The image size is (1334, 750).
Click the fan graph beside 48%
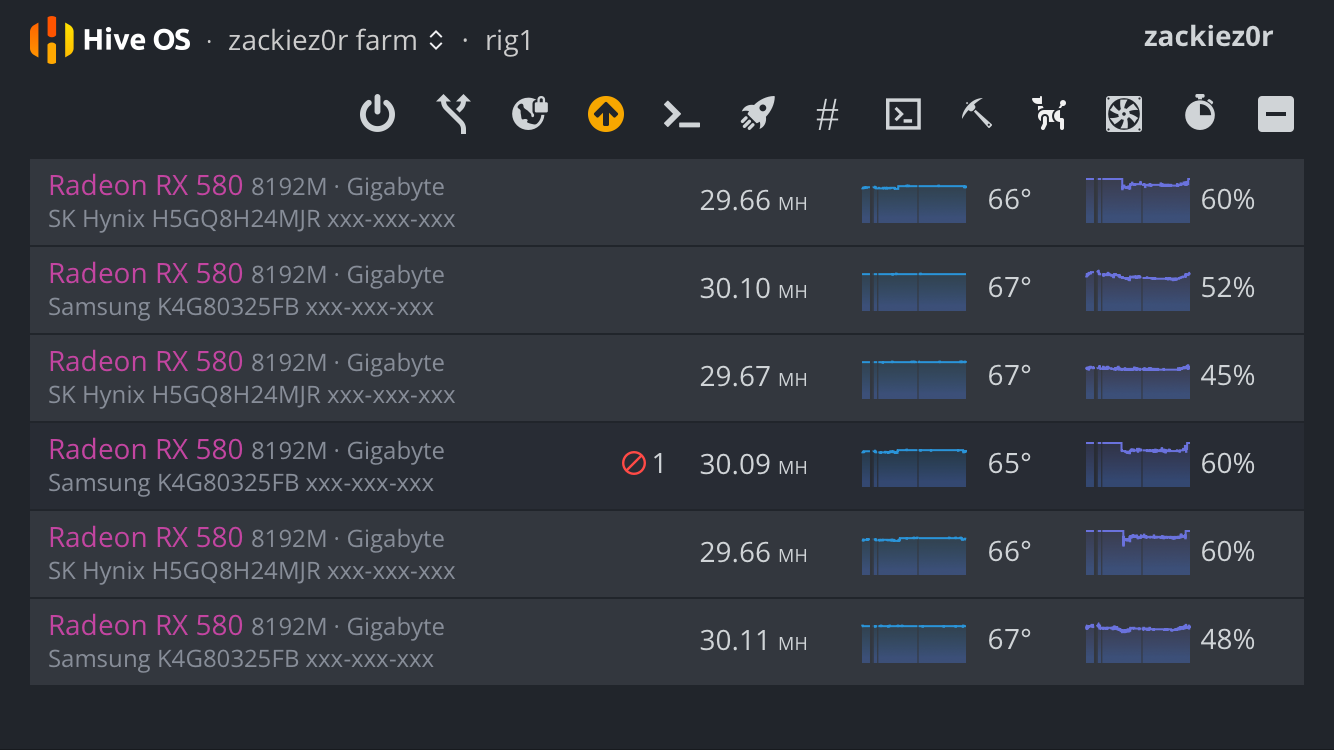[x=1138, y=642]
